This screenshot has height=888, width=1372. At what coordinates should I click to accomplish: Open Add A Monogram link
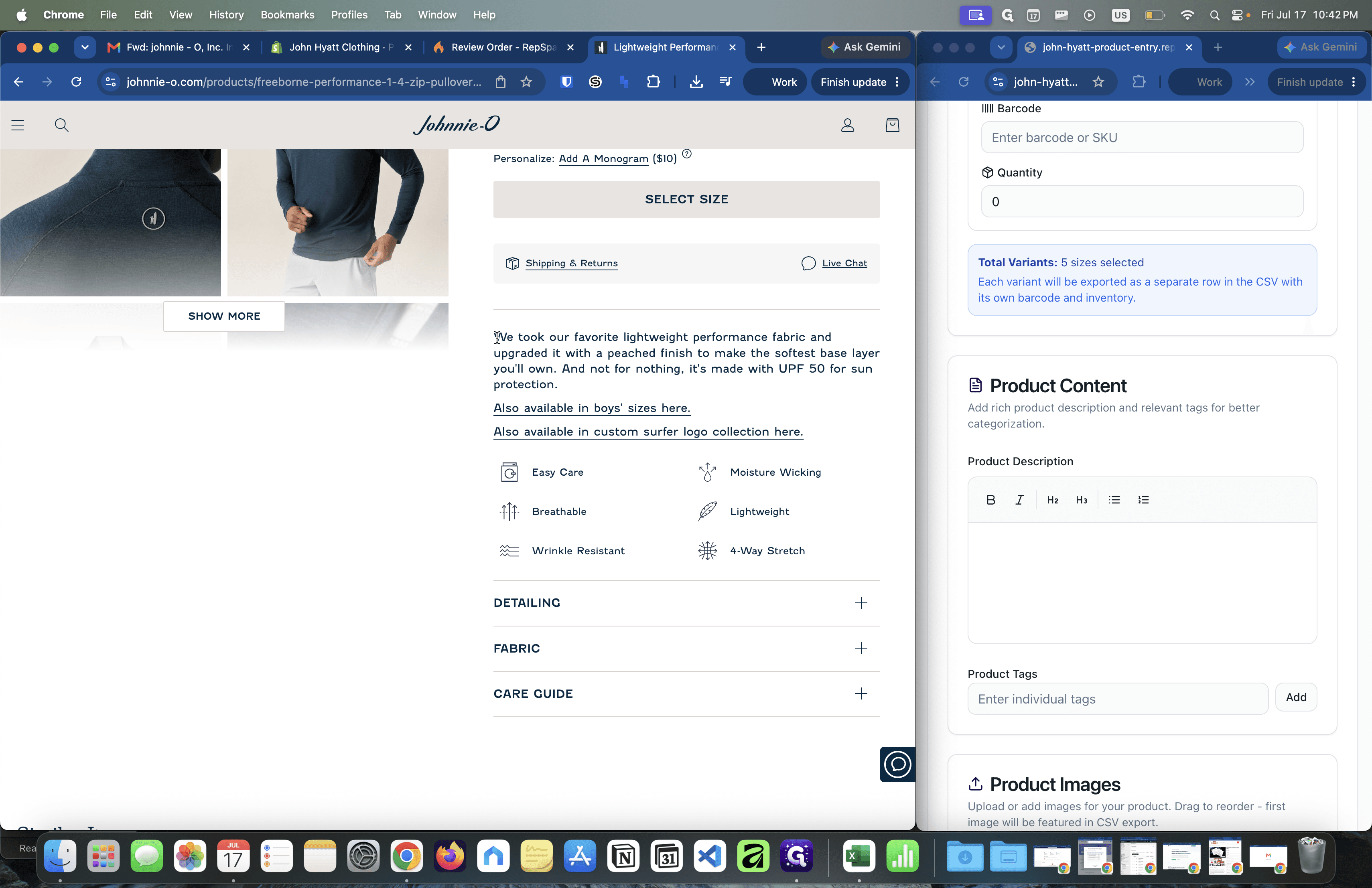[x=603, y=158]
